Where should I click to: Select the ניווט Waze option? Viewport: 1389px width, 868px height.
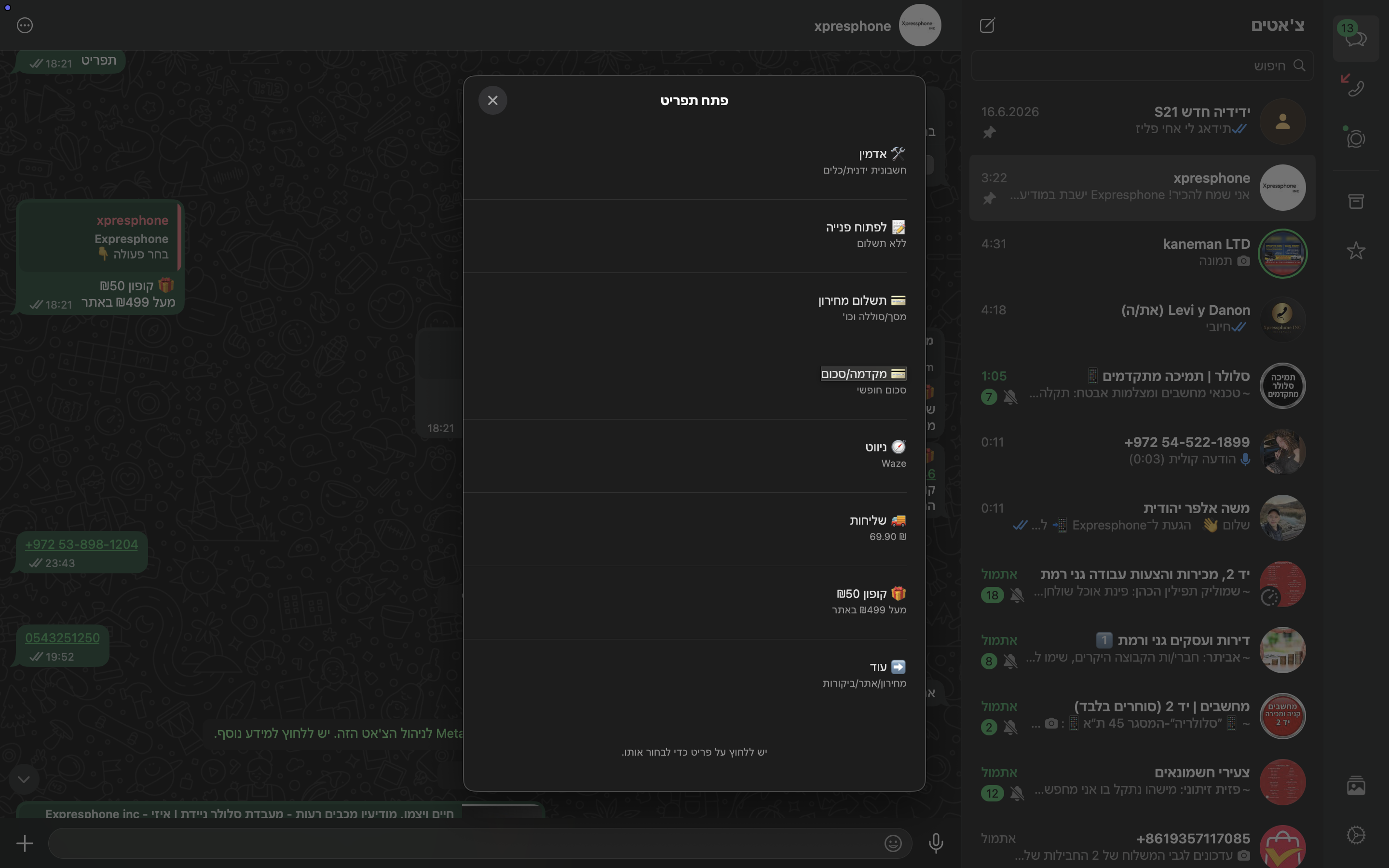(685, 456)
